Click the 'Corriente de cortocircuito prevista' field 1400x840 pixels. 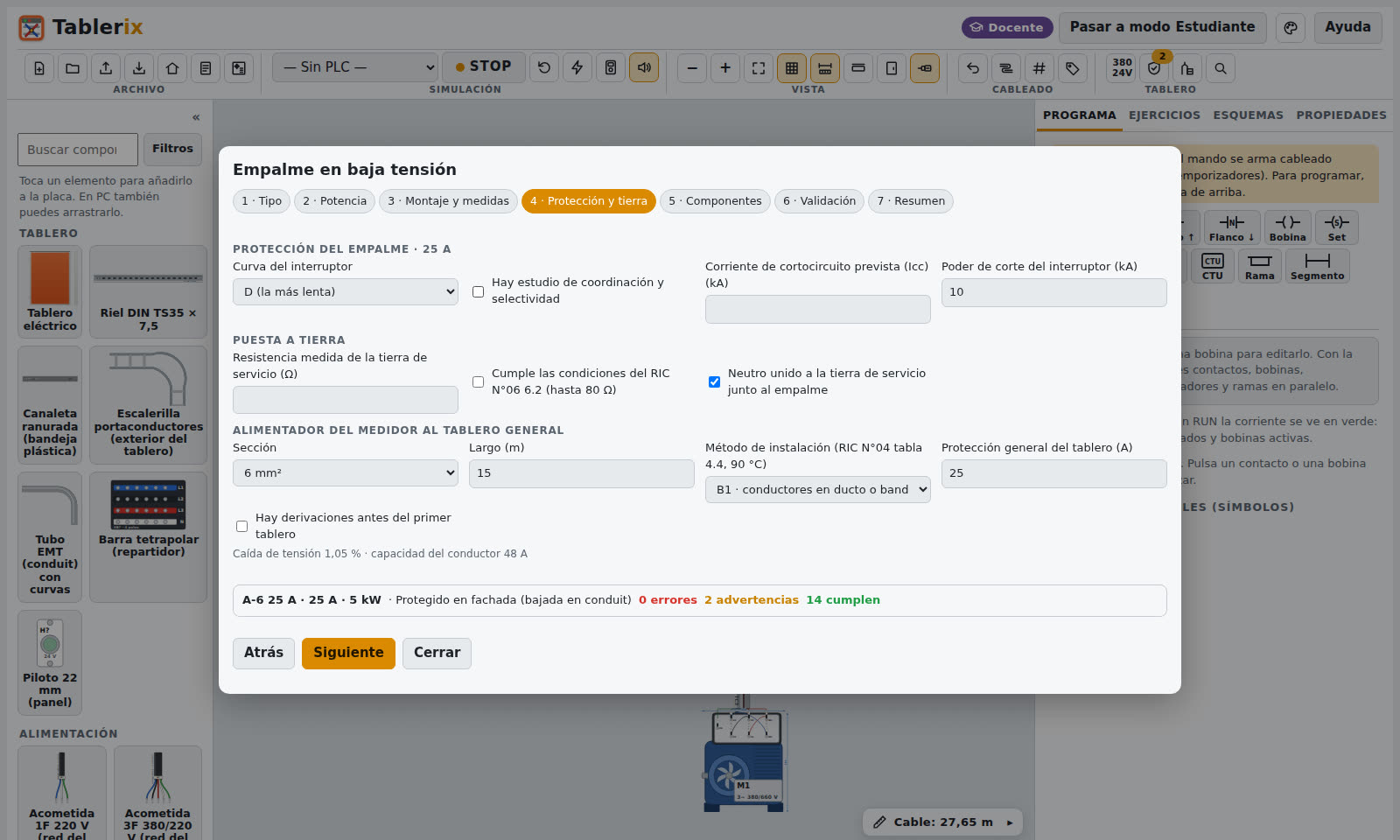pos(818,309)
